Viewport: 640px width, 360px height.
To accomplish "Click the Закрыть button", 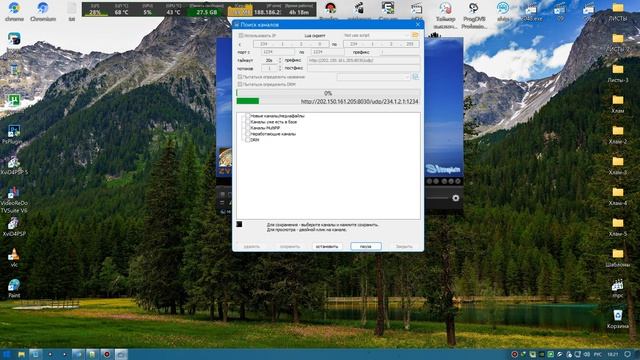I will click(x=404, y=246).
